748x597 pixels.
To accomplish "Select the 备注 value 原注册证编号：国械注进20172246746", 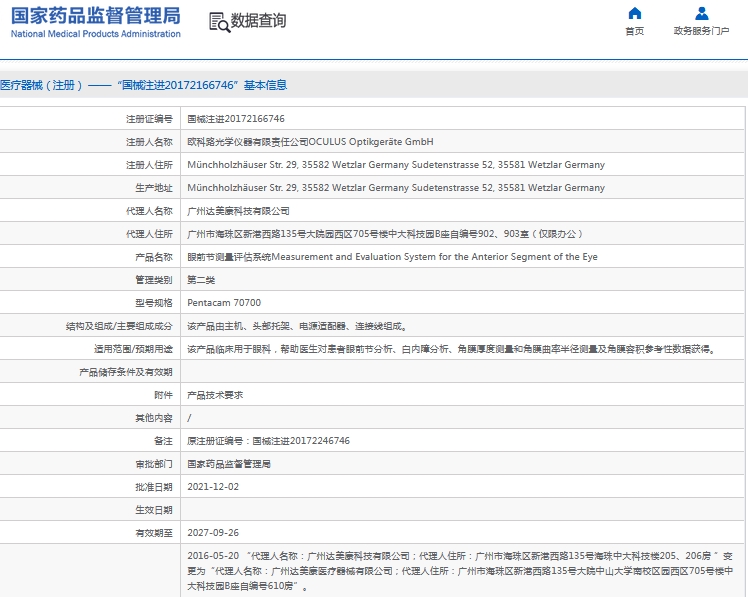I will click(x=268, y=441).
